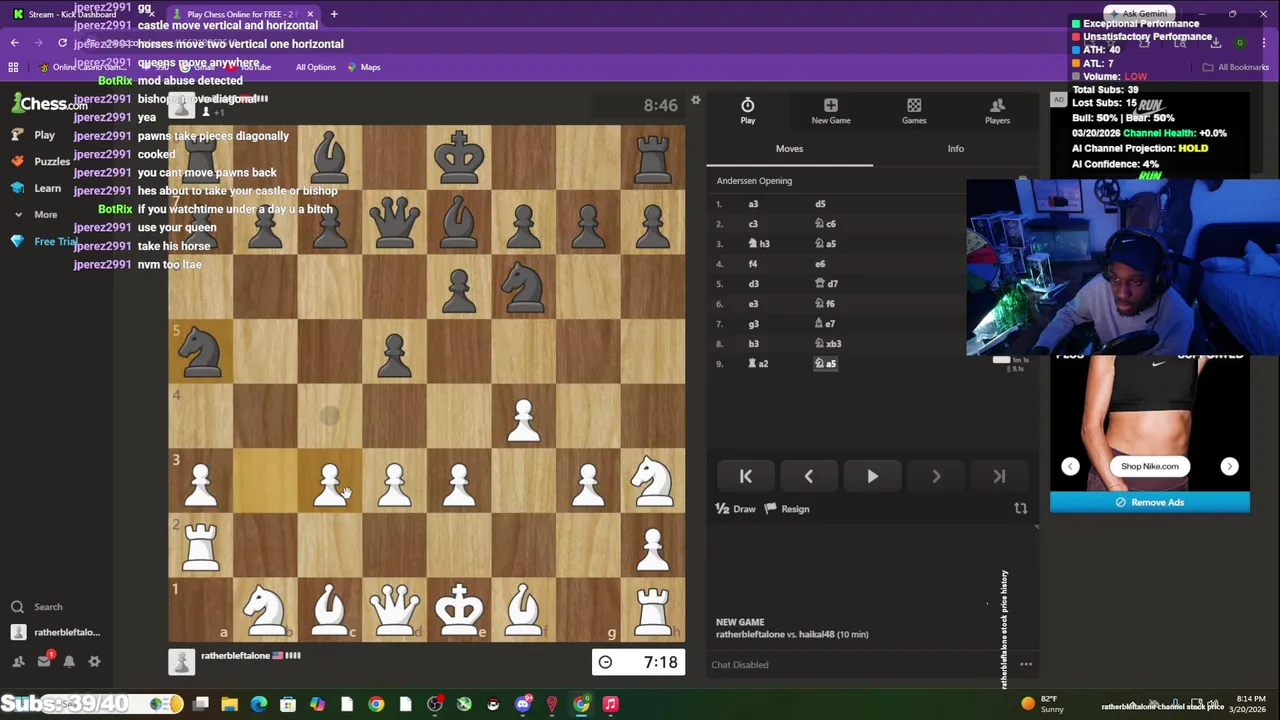The height and width of the screenshot is (720, 1280).
Task: Resign the game
Action: click(787, 509)
